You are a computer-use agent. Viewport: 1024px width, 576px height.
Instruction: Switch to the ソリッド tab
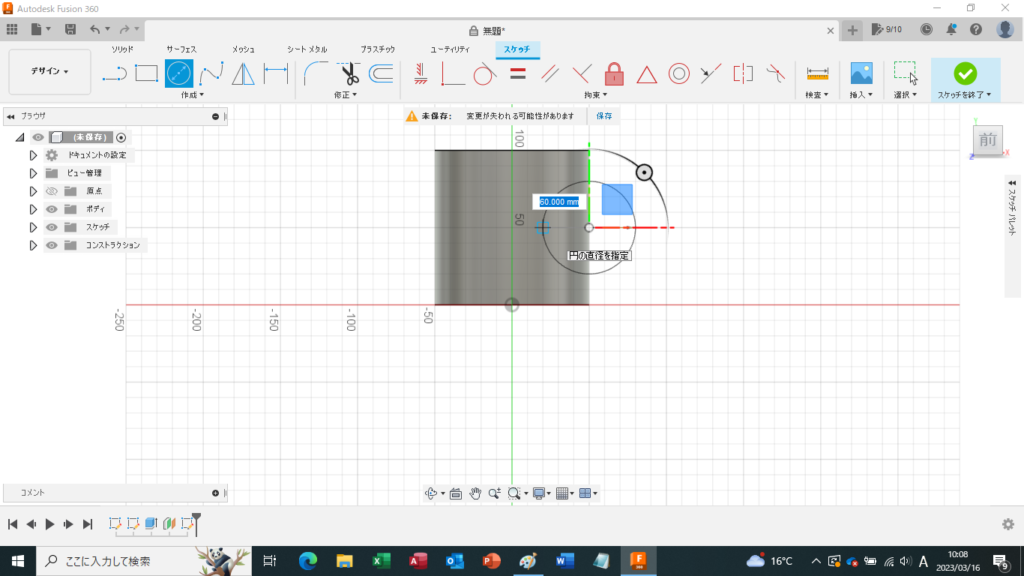pyautogui.click(x=122, y=50)
